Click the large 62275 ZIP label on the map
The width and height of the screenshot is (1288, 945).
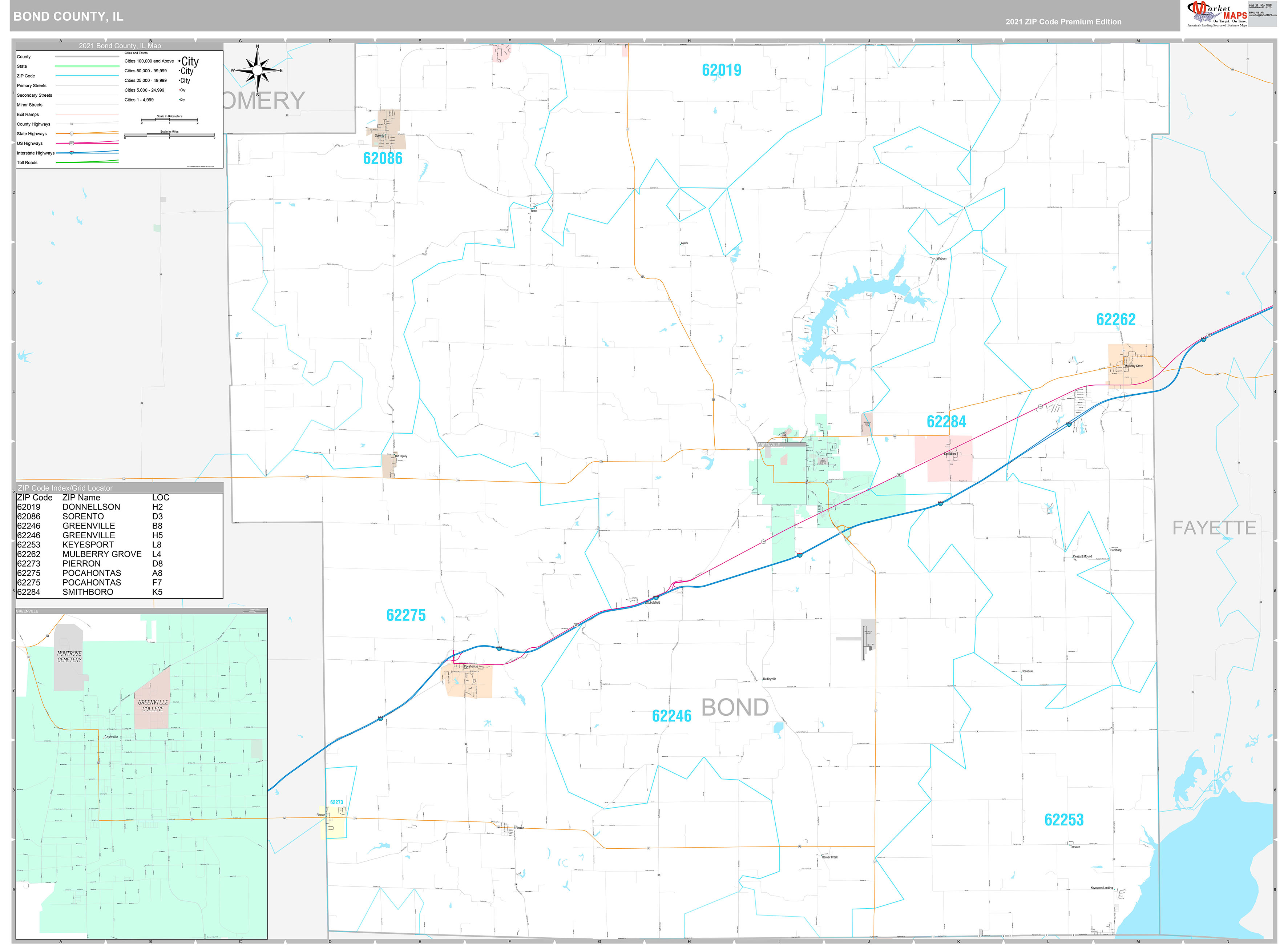(406, 615)
